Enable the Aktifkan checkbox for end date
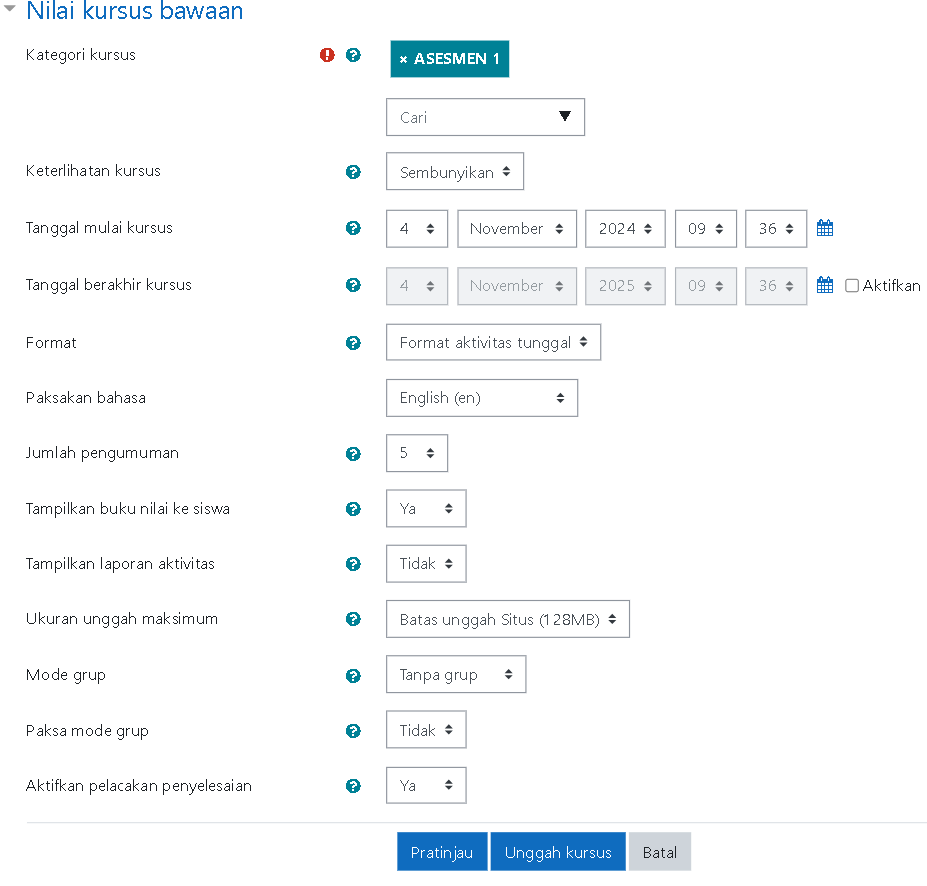927x886 pixels. 852,286
